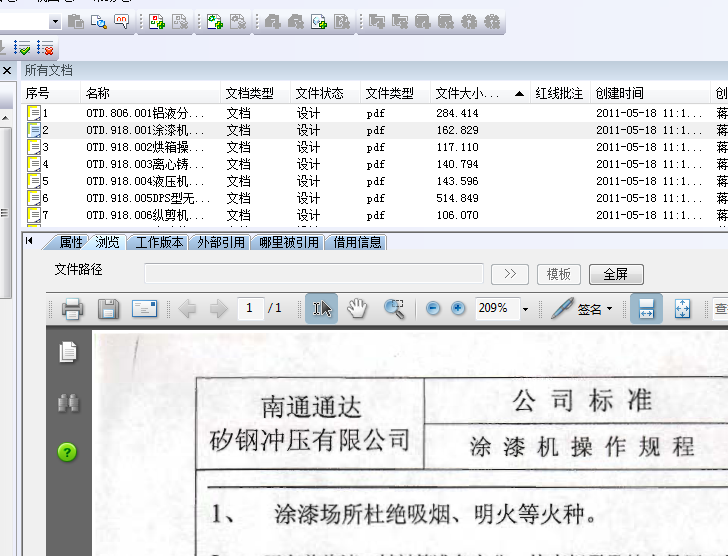Click the sort arrow beside 文件大小
The width and height of the screenshot is (728, 556).
pyautogui.click(x=520, y=94)
